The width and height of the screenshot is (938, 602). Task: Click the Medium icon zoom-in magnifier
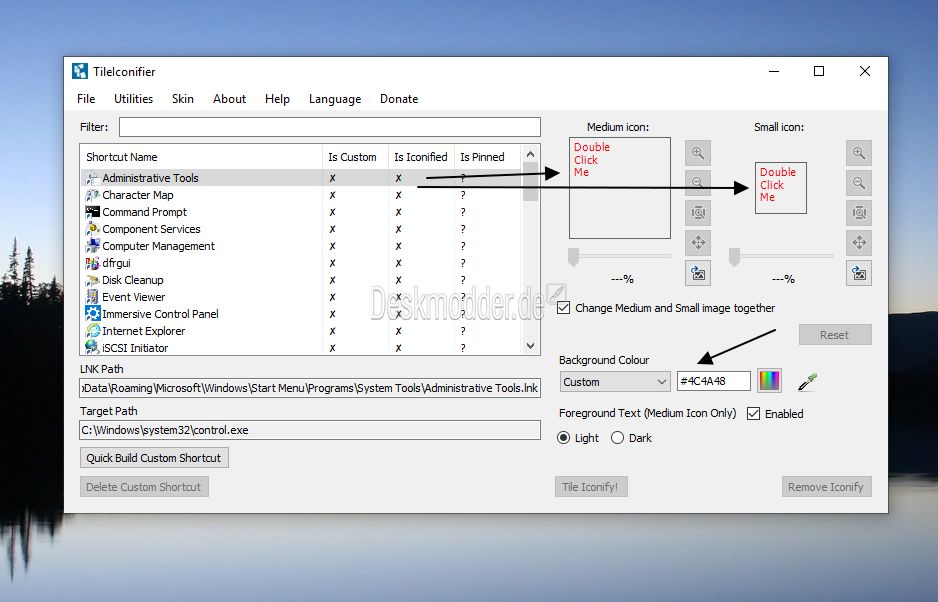[x=698, y=153]
